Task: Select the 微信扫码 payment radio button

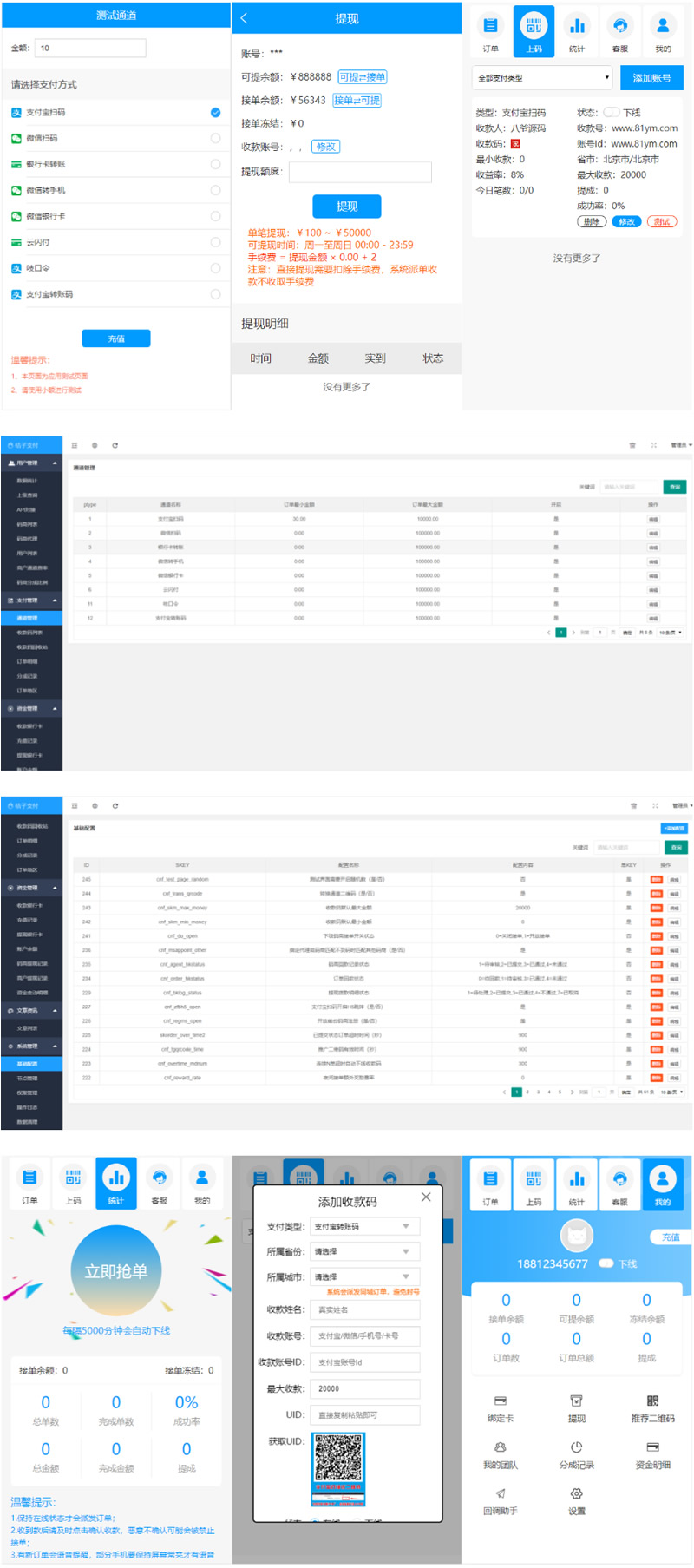Action: [215, 138]
